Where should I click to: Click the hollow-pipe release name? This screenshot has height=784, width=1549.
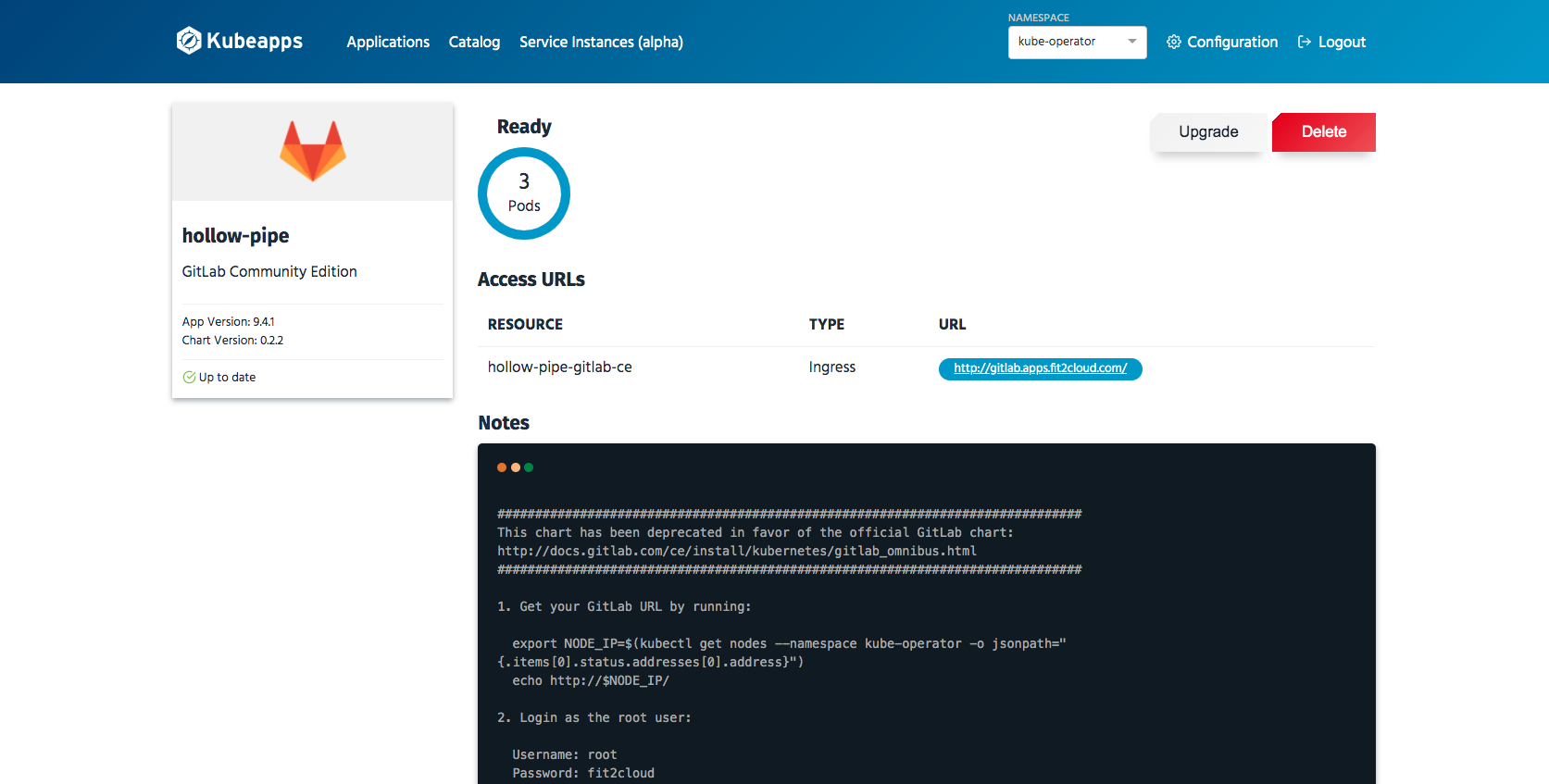point(235,235)
